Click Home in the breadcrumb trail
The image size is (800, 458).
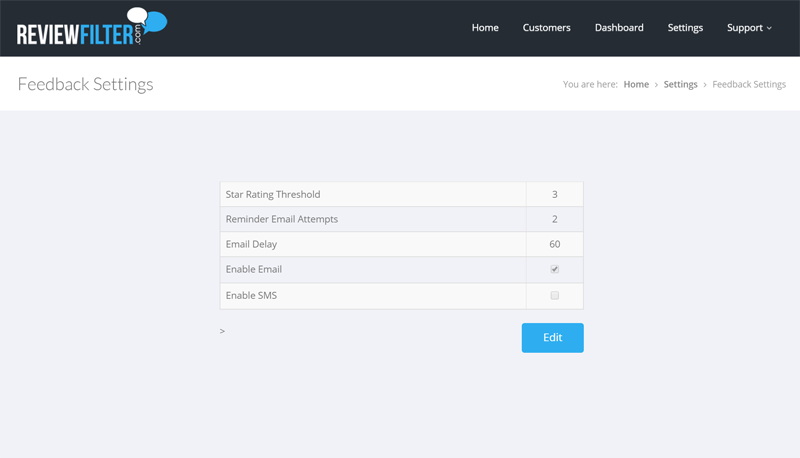[636, 84]
